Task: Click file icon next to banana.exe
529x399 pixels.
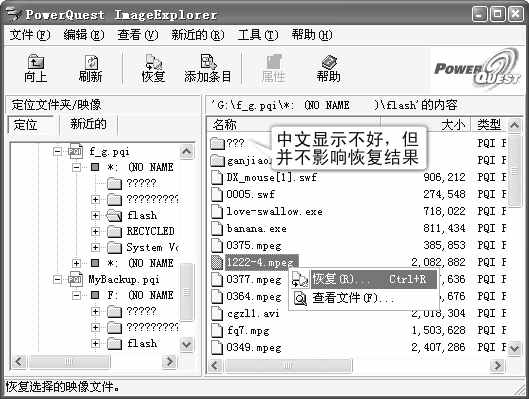Action: 217,229
